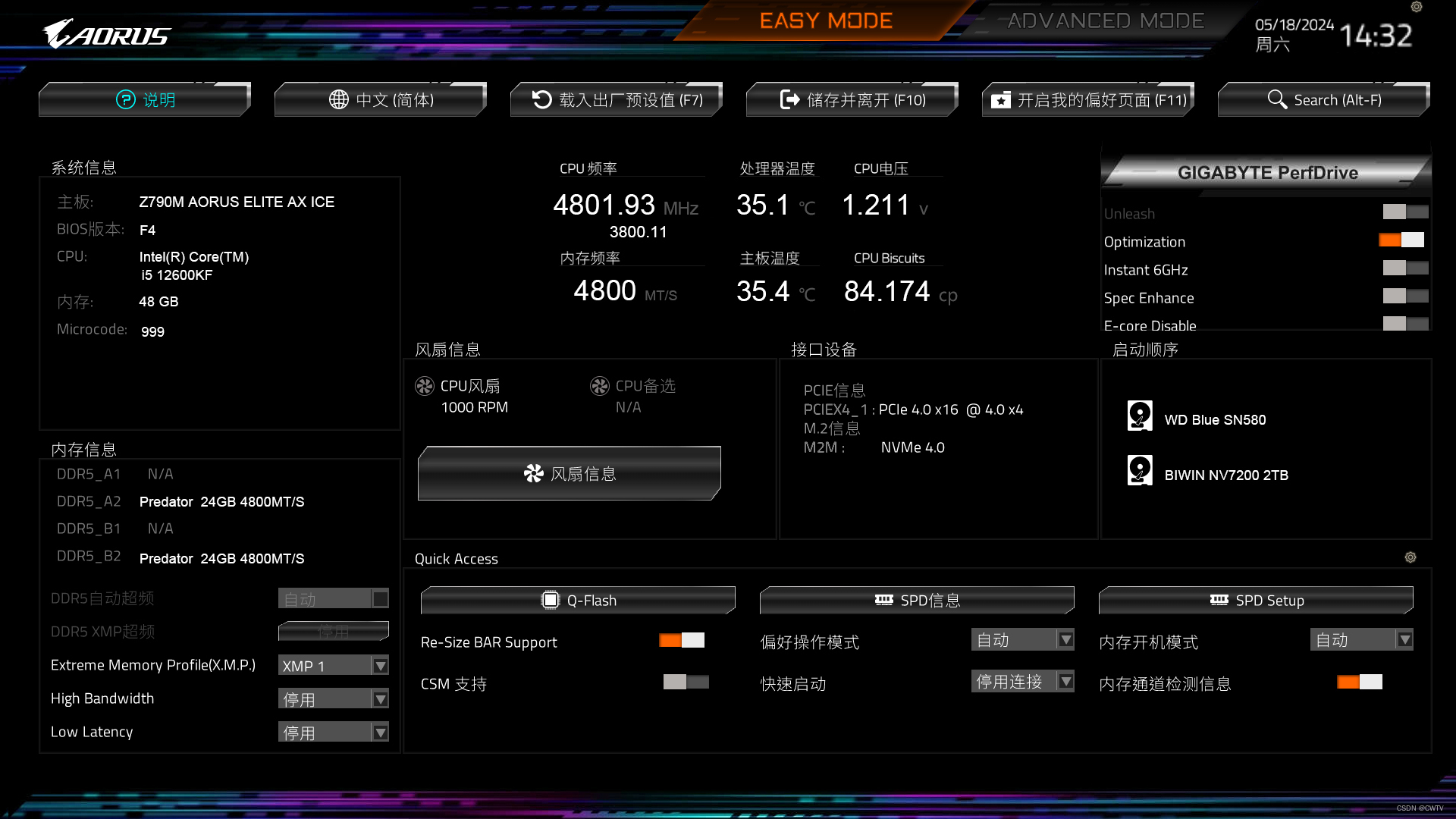Screen dimensions: 1456x819
Task: Open Search (Alt-F) button
Action: click(1324, 100)
